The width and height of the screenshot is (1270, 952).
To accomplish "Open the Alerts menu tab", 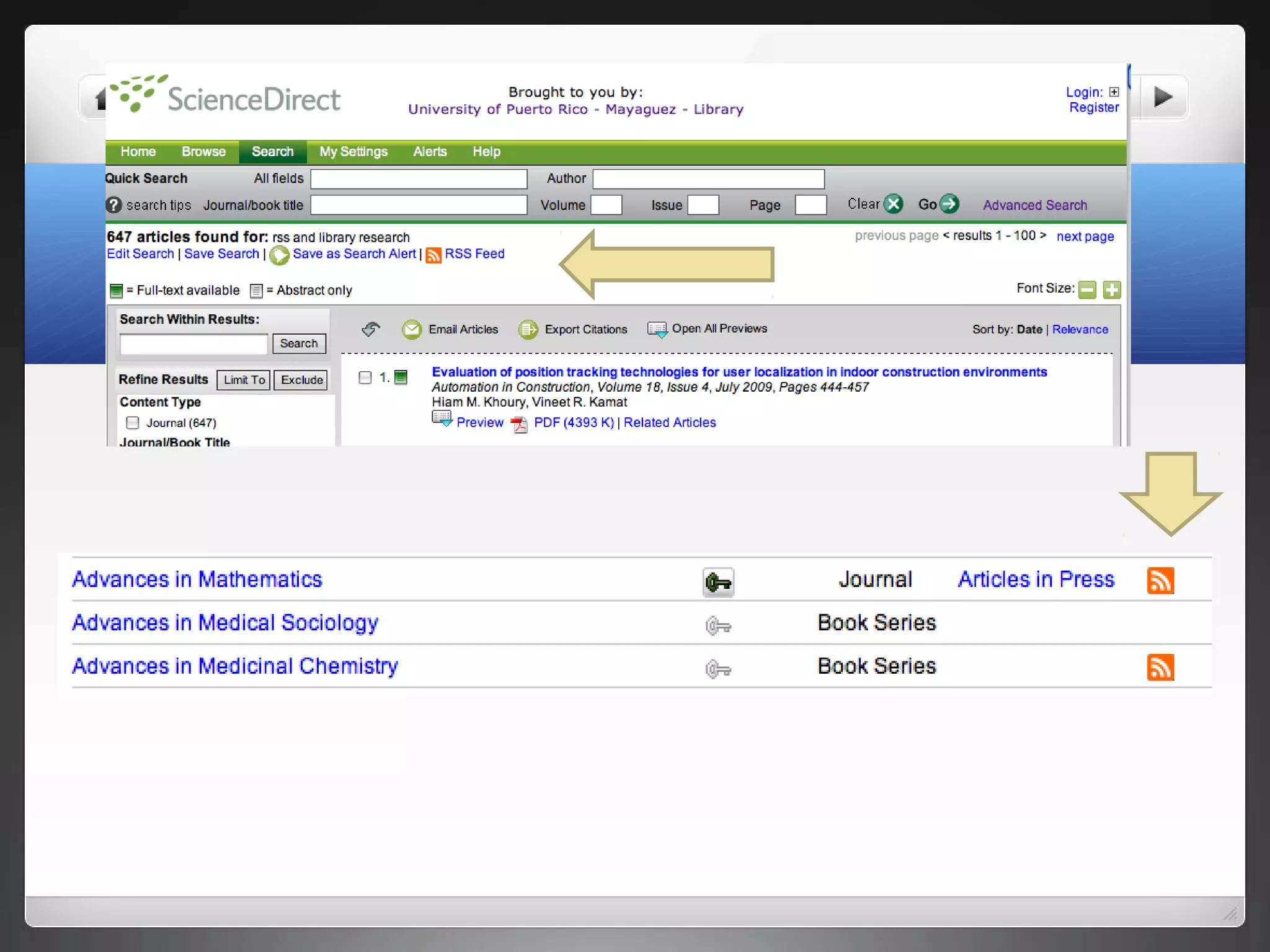I will [430, 152].
